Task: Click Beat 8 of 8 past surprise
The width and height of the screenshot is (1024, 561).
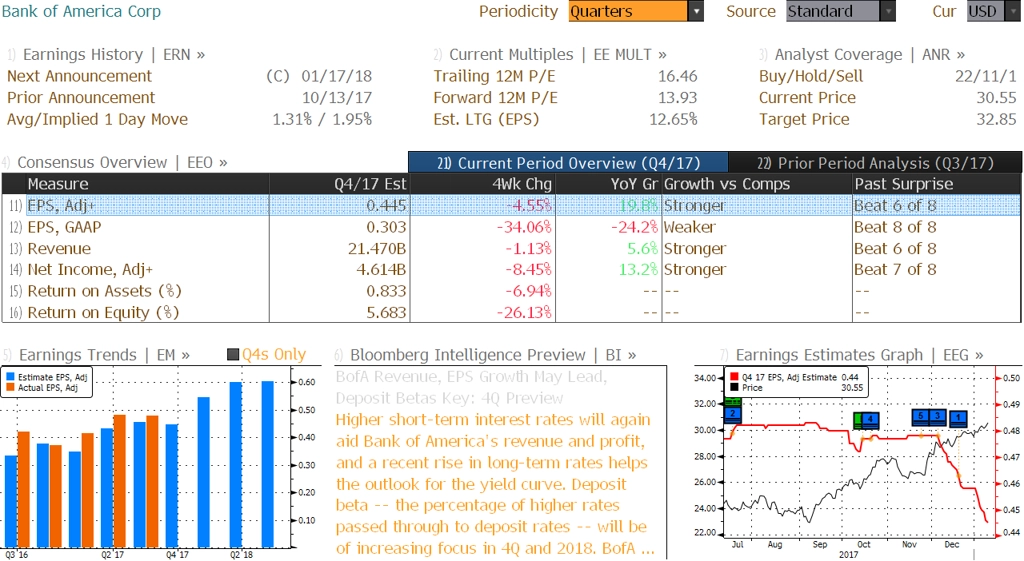Action: coord(895,227)
